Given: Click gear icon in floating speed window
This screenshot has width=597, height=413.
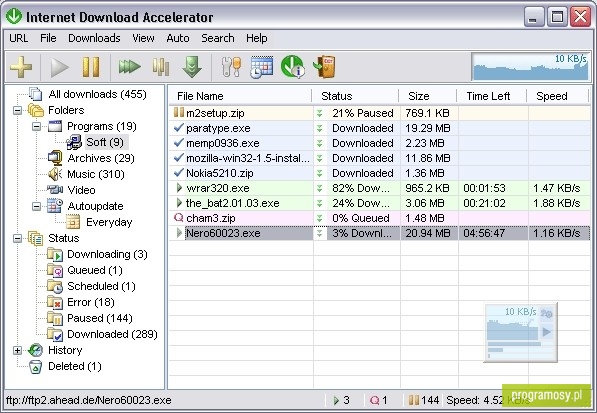Looking at the screenshot, I should click(546, 314).
